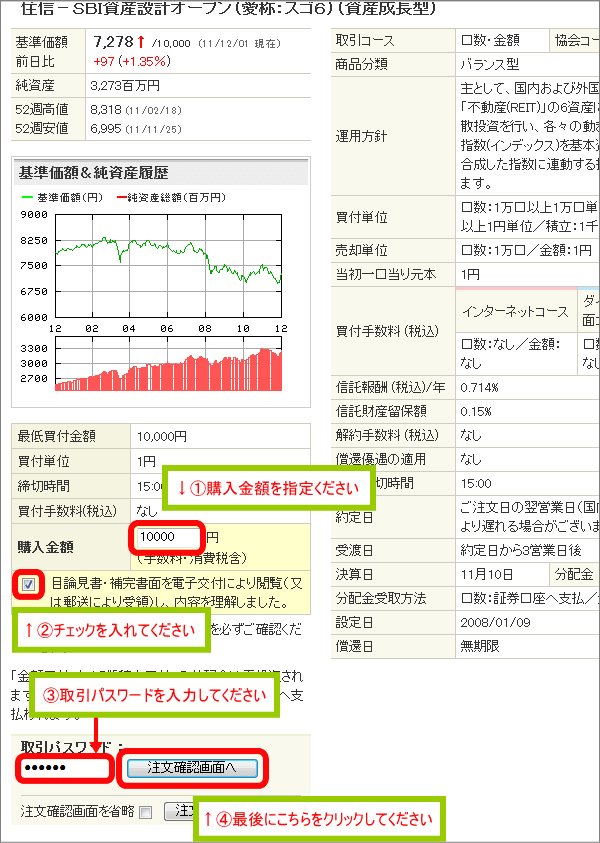Click the 約定日 row label
Screen dimensions: 600x843
click(354, 518)
